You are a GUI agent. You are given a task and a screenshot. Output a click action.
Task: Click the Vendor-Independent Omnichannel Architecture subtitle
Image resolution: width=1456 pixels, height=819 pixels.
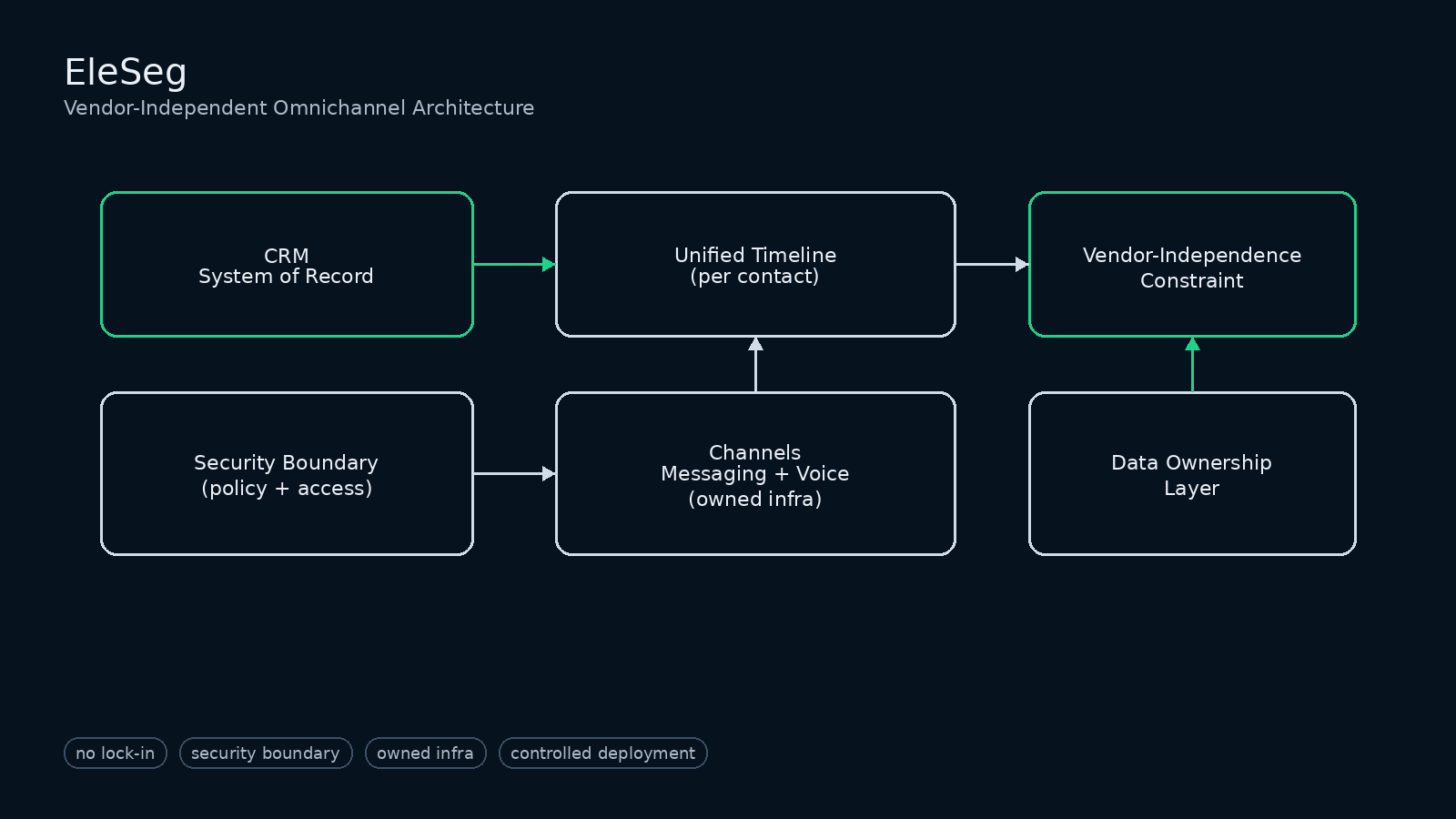(298, 107)
